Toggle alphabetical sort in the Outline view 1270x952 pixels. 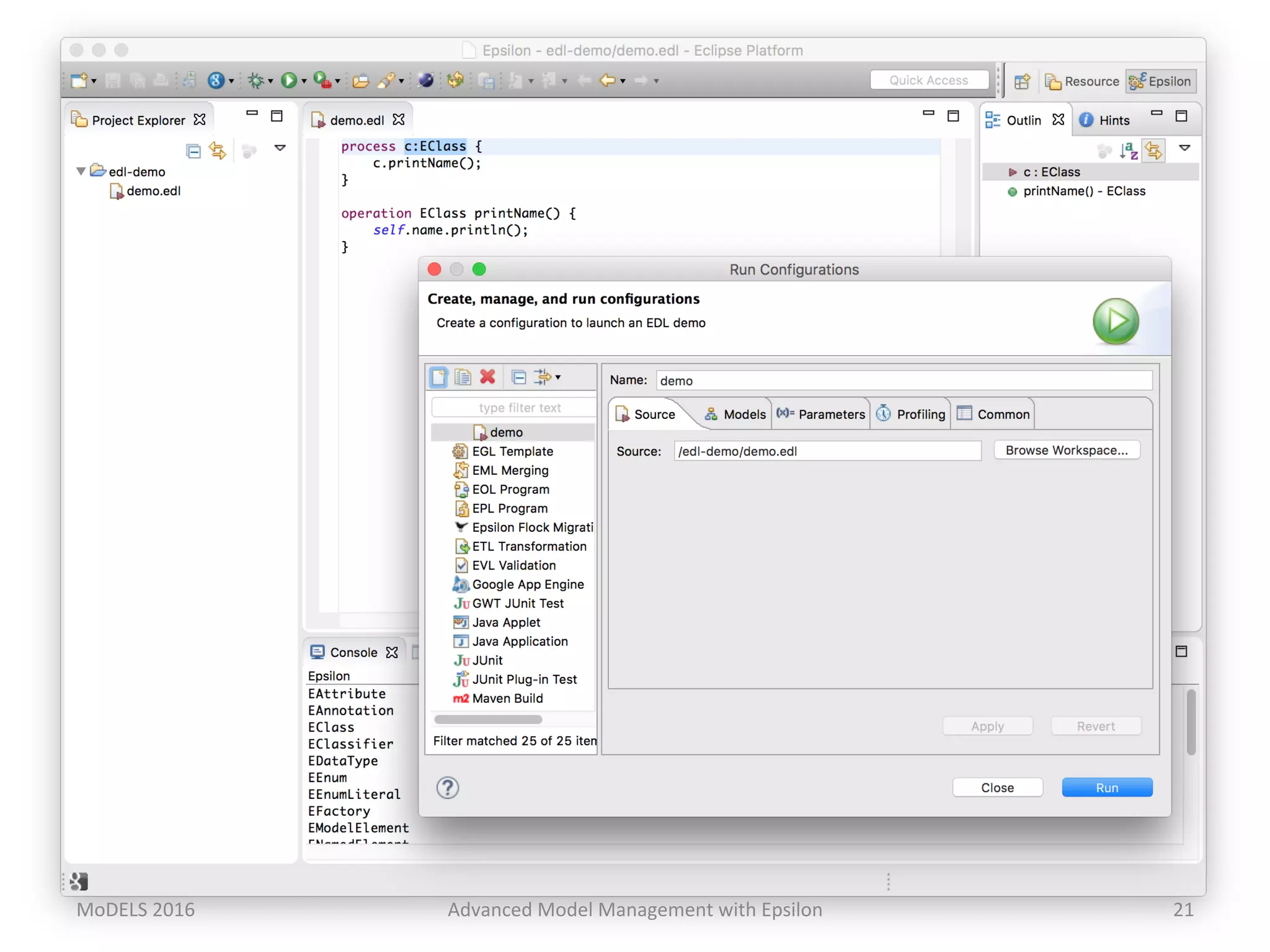click(1129, 151)
